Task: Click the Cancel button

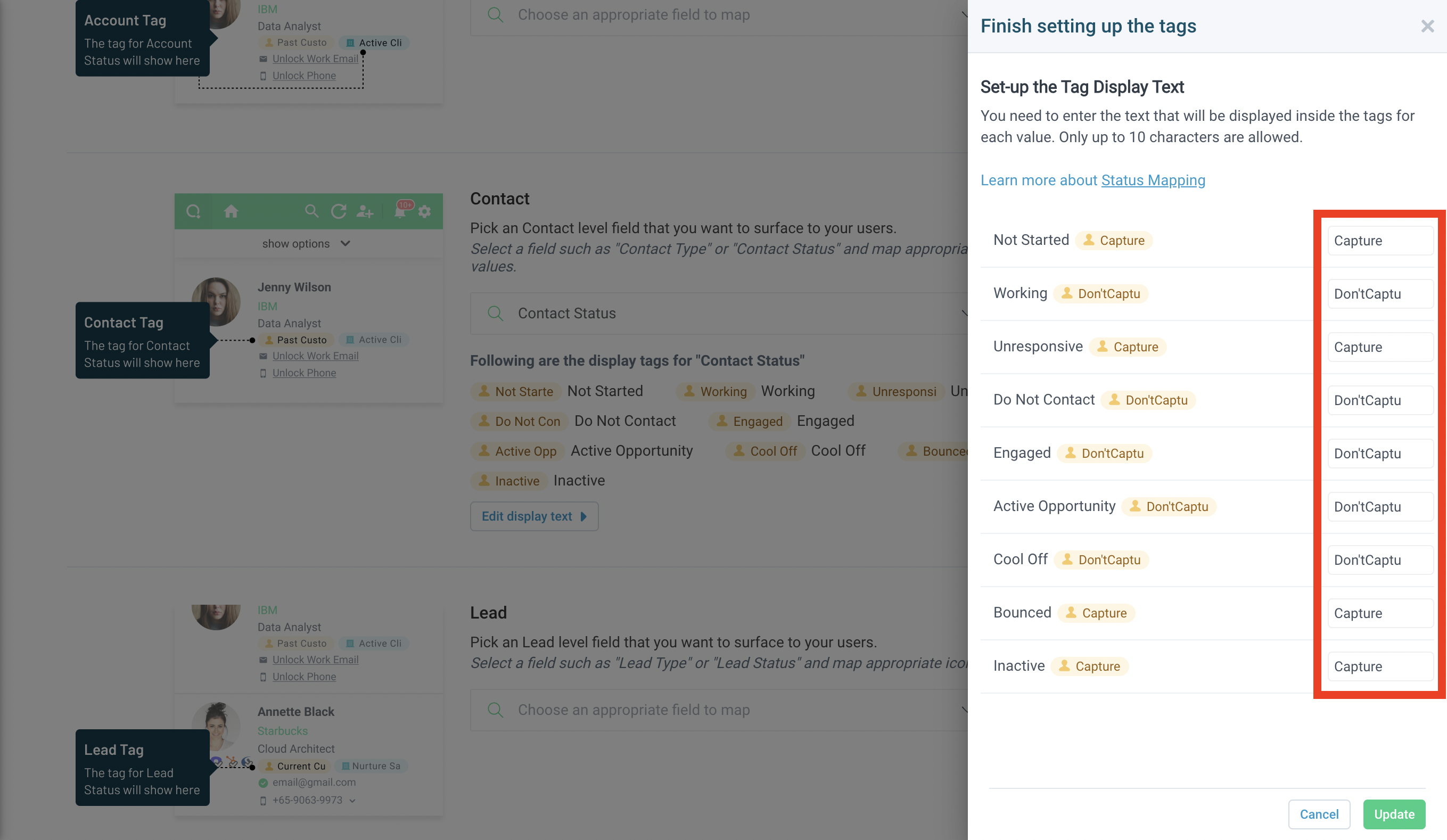Action: pyautogui.click(x=1319, y=814)
